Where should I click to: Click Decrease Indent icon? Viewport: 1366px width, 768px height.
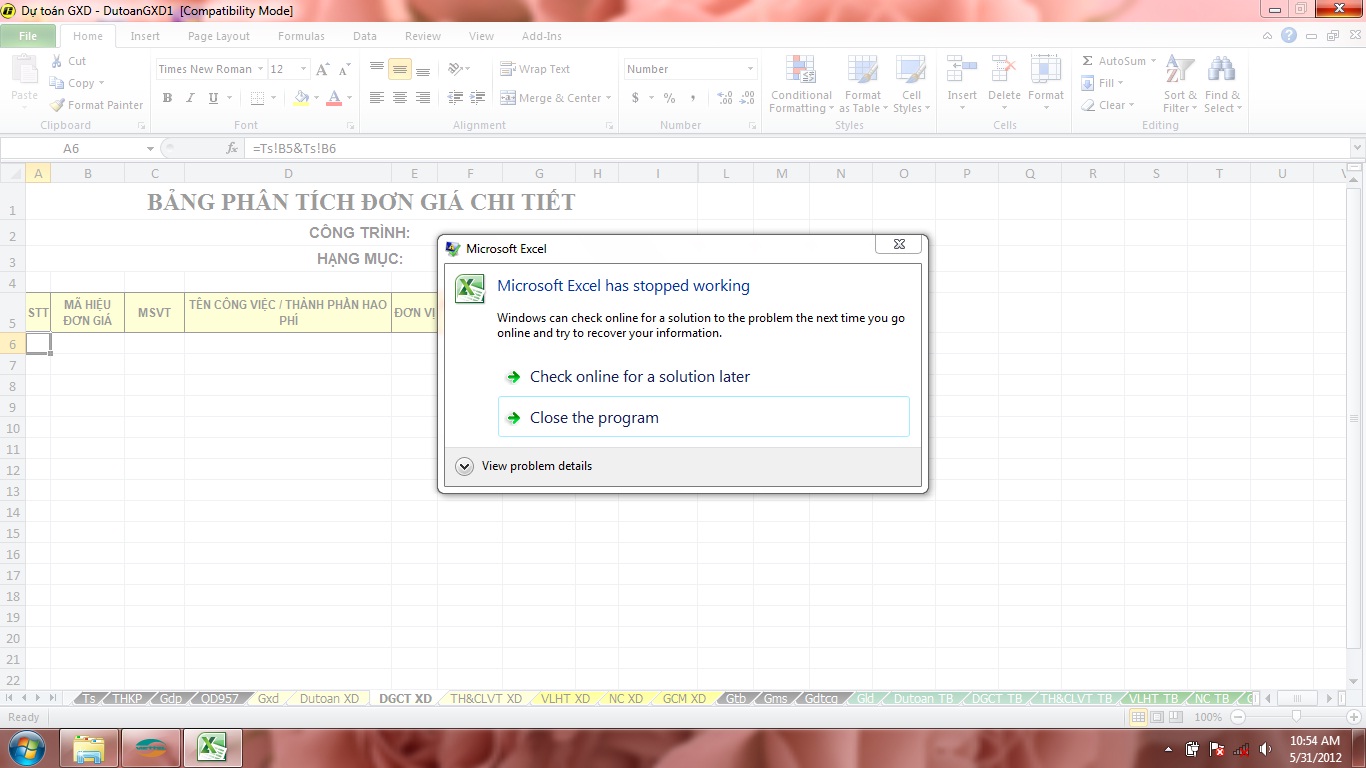click(455, 98)
